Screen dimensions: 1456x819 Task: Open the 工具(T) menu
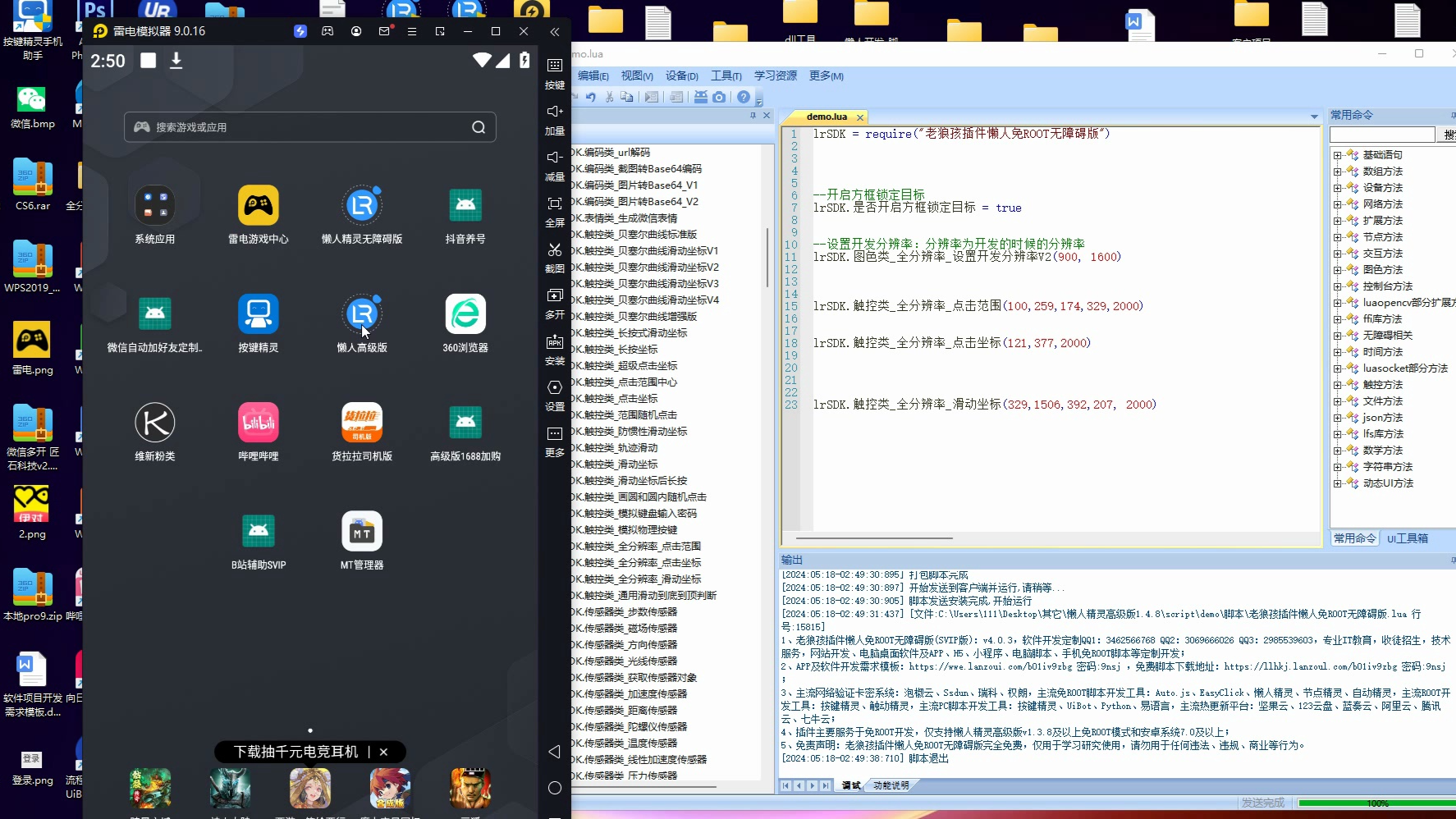[x=726, y=75]
